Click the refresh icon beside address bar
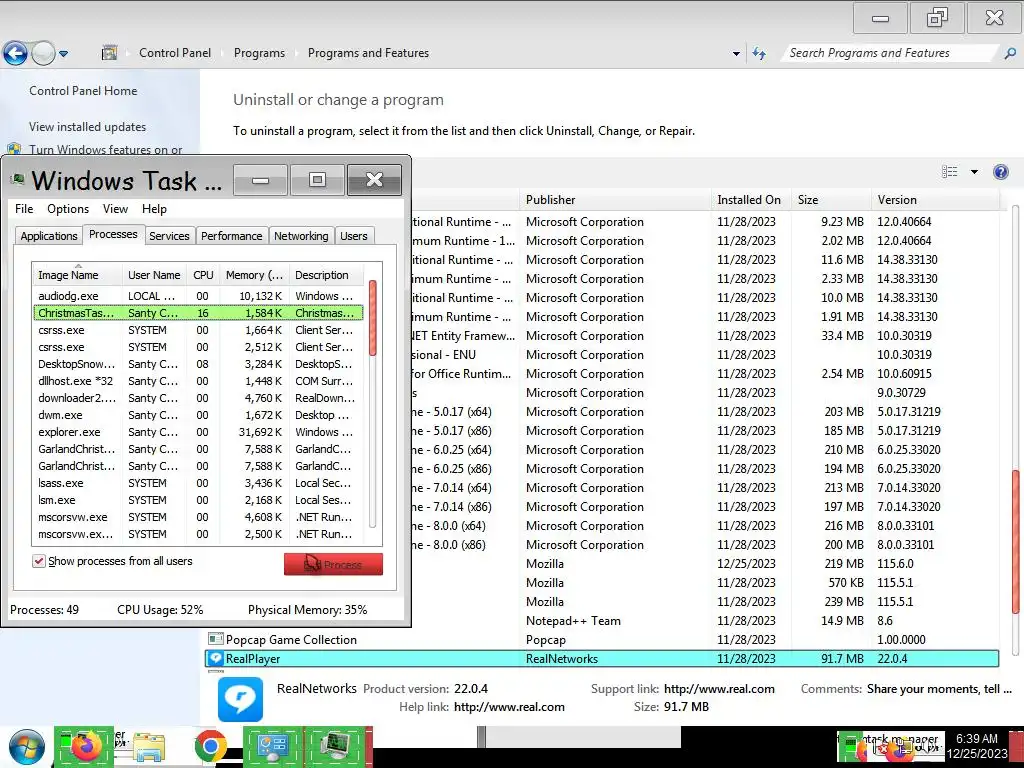Screen dimensions: 1024x768 759,54
